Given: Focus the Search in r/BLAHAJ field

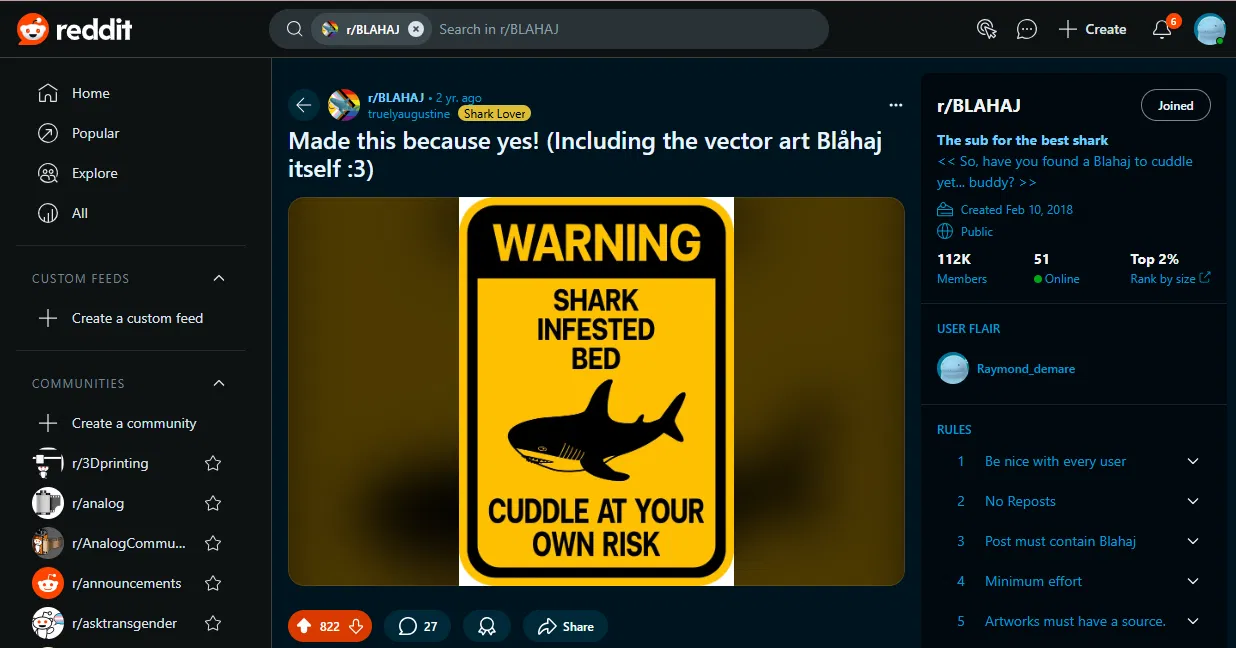Looking at the screenshot, I should tap(625, 29).
